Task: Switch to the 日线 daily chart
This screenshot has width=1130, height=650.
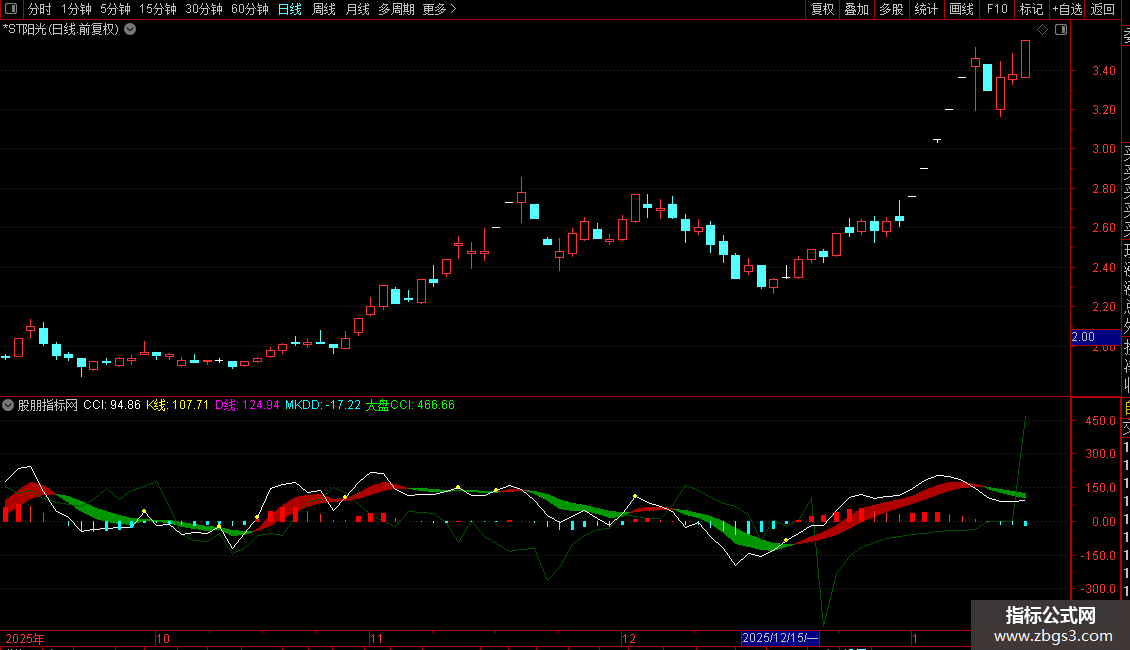Action: [290, 9]
